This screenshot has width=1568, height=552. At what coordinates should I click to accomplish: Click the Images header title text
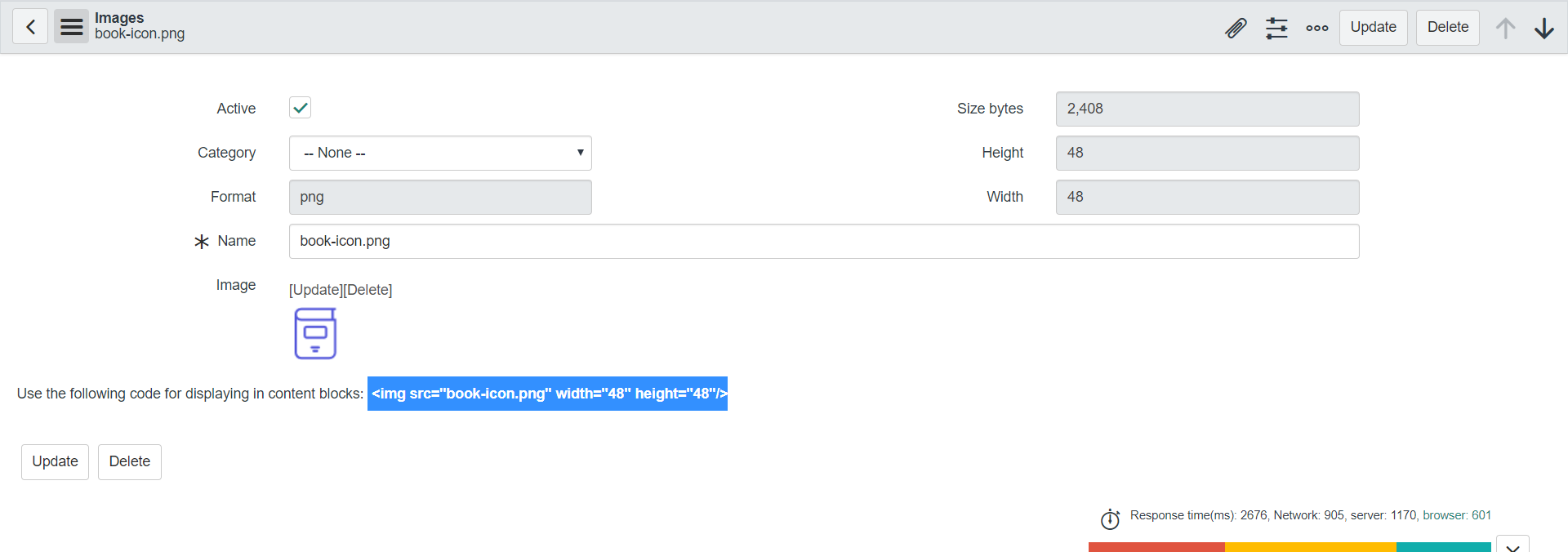(x=119, y=18)
